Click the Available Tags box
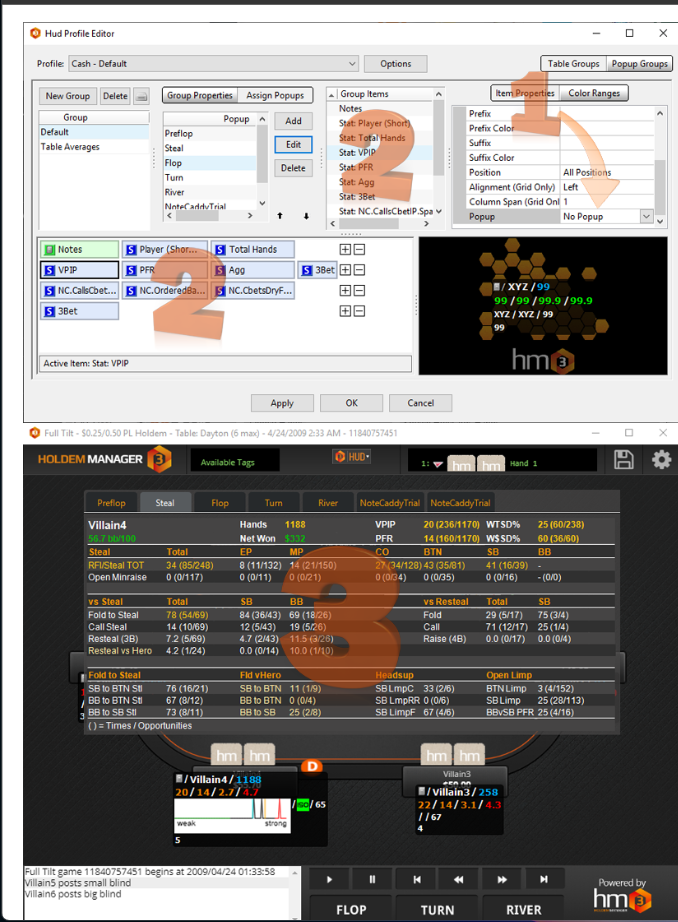 pyautogui.click(x=235, y=462)
